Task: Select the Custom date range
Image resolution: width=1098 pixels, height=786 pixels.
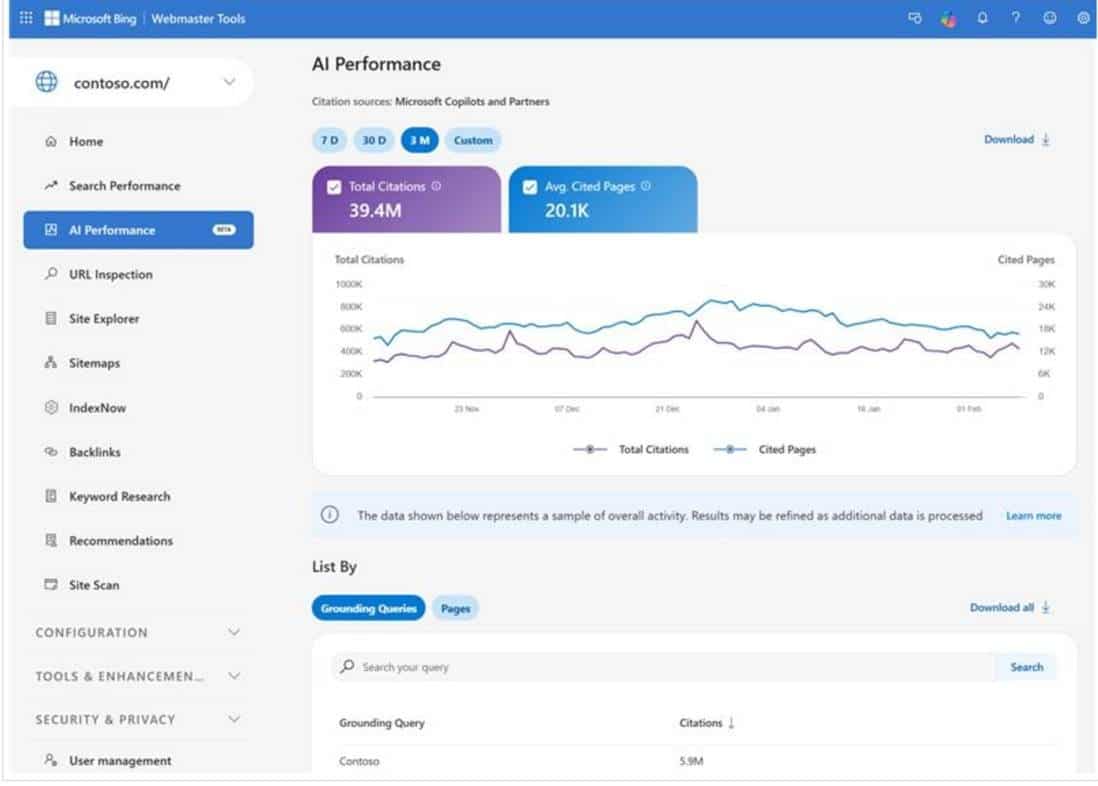Action: pos(473,140)
